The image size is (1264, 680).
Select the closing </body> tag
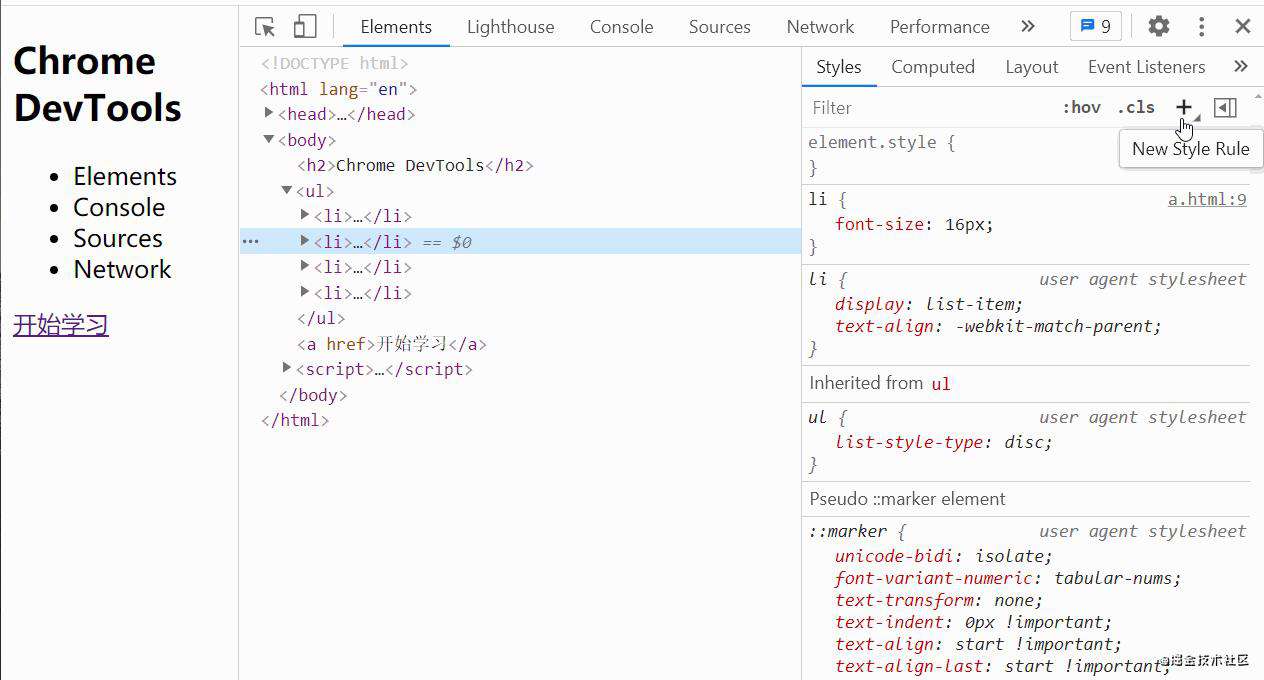(313, 395)
